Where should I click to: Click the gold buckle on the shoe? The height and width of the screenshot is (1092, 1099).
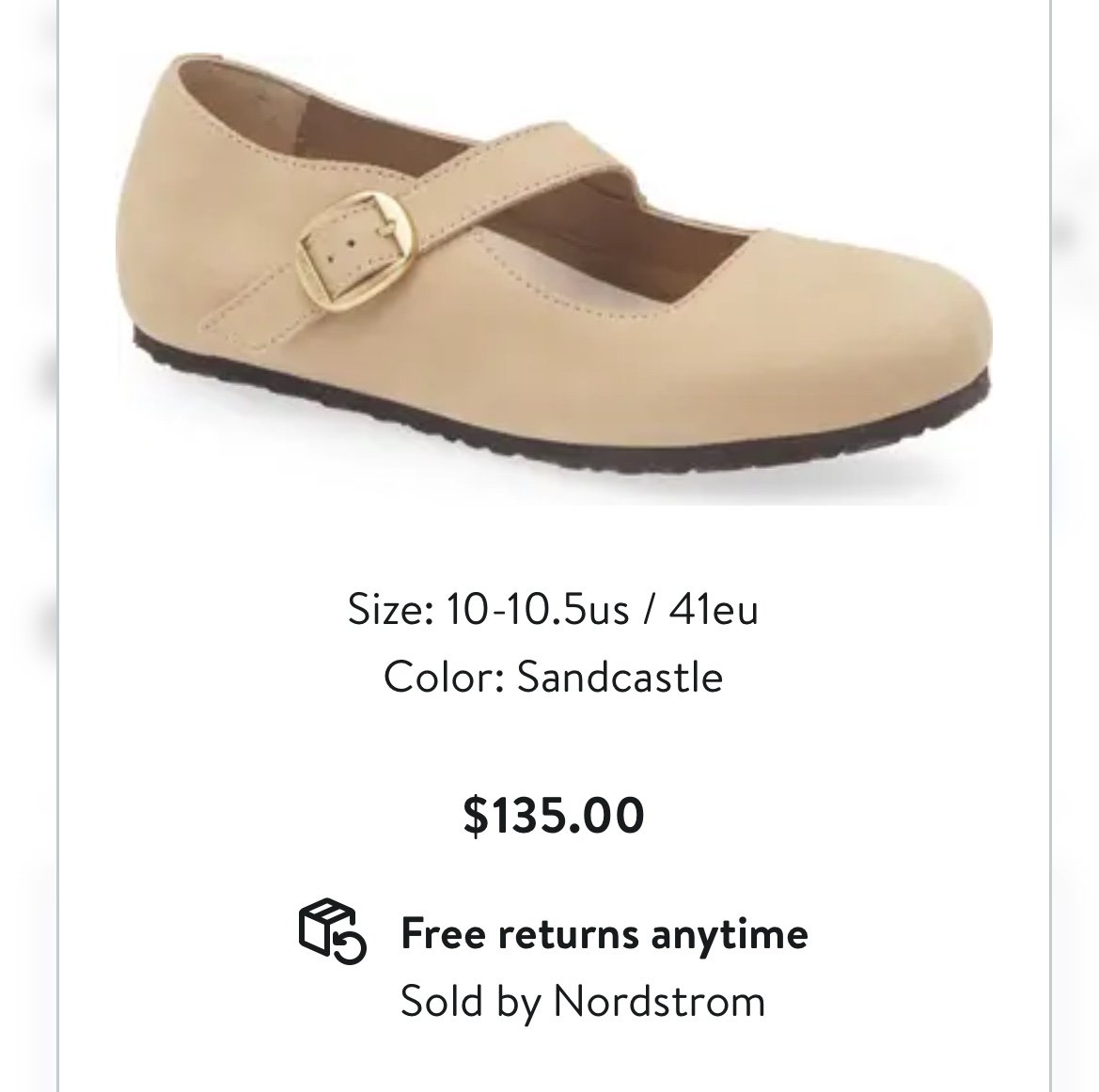pyautogui.click(x=357, y=248)
